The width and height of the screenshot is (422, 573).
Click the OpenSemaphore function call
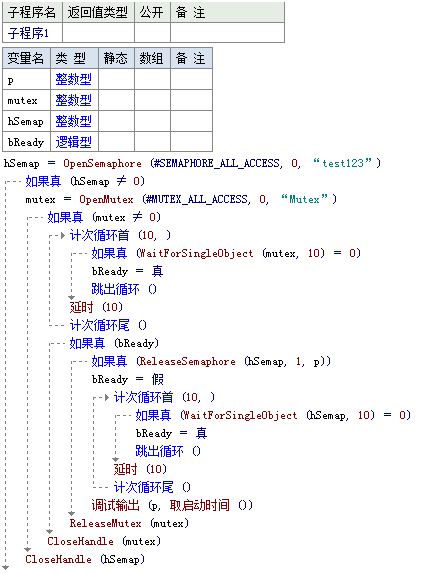[102, 163]
